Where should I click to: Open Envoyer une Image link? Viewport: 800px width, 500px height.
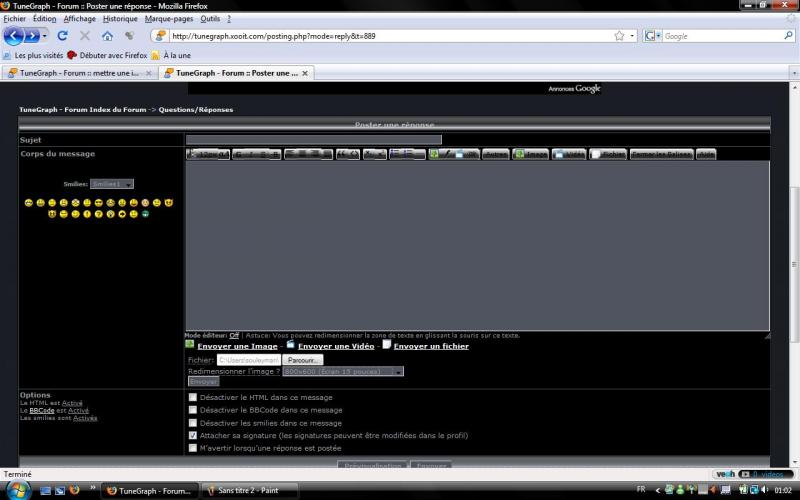[237, 346]
